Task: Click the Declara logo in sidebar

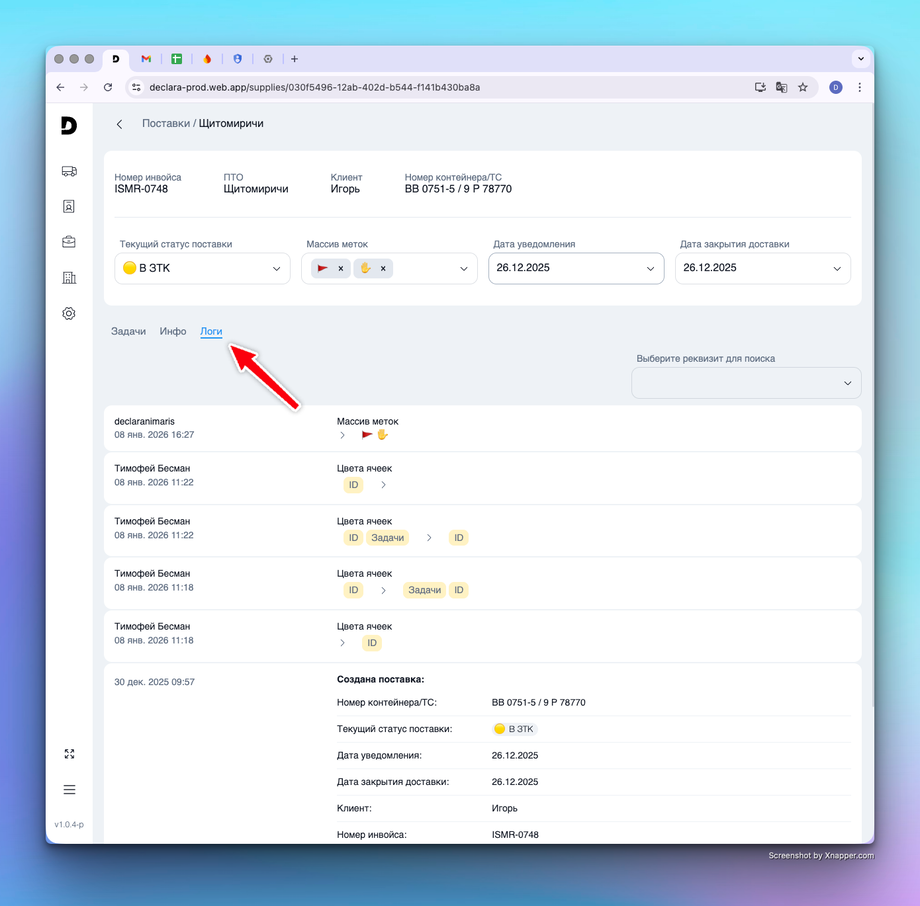Action: tap(69, 125)
